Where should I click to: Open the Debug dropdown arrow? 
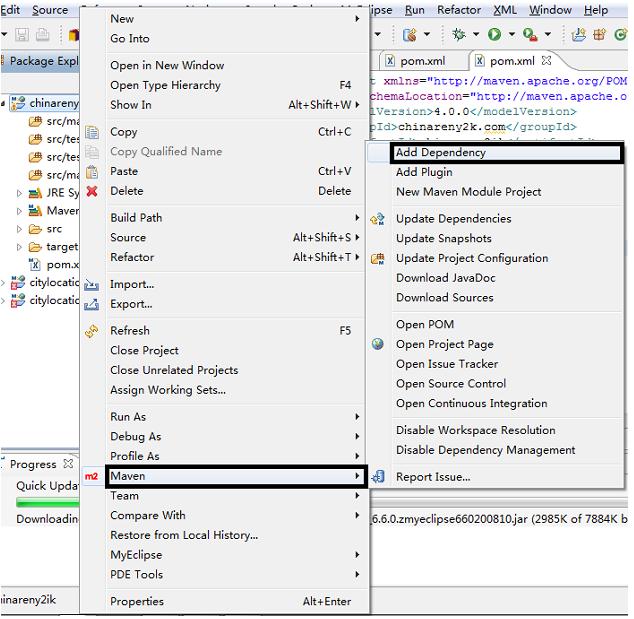476,34
